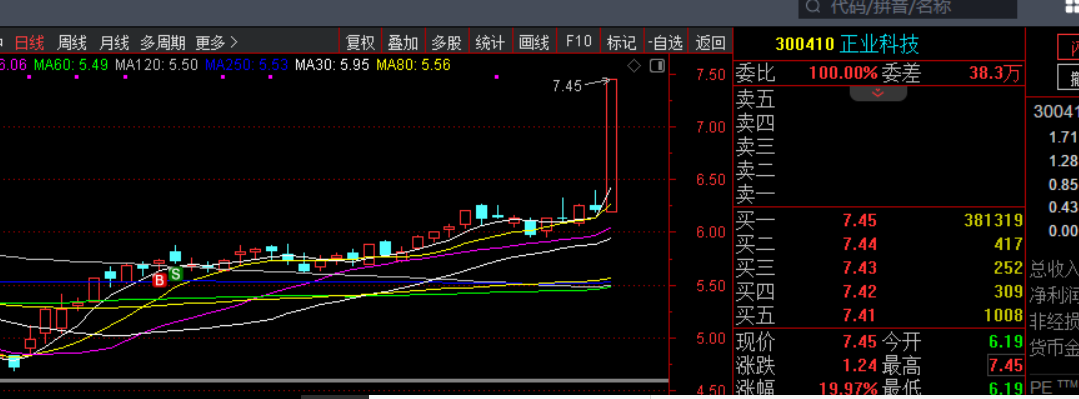Toggle the side panel layout icon
This screenshot has width=1079, height=399.
(x=657, y=66)
